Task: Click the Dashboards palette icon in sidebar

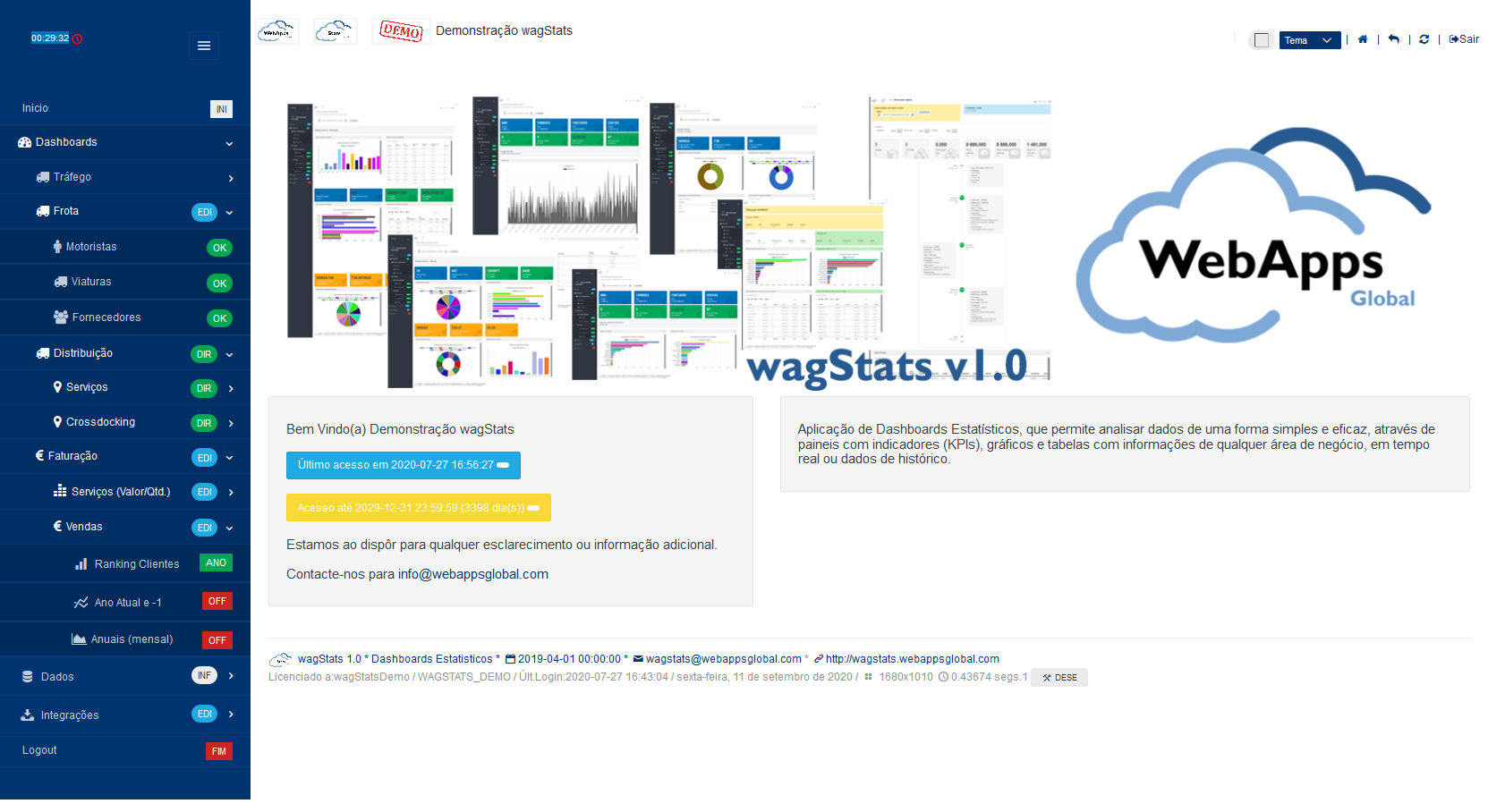Action: (25, 142)
